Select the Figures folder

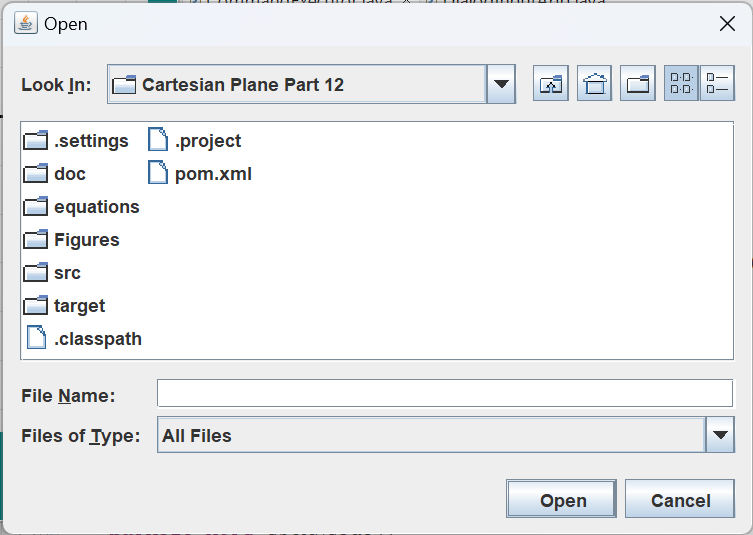pyautogui.click(x=86, y=240)
